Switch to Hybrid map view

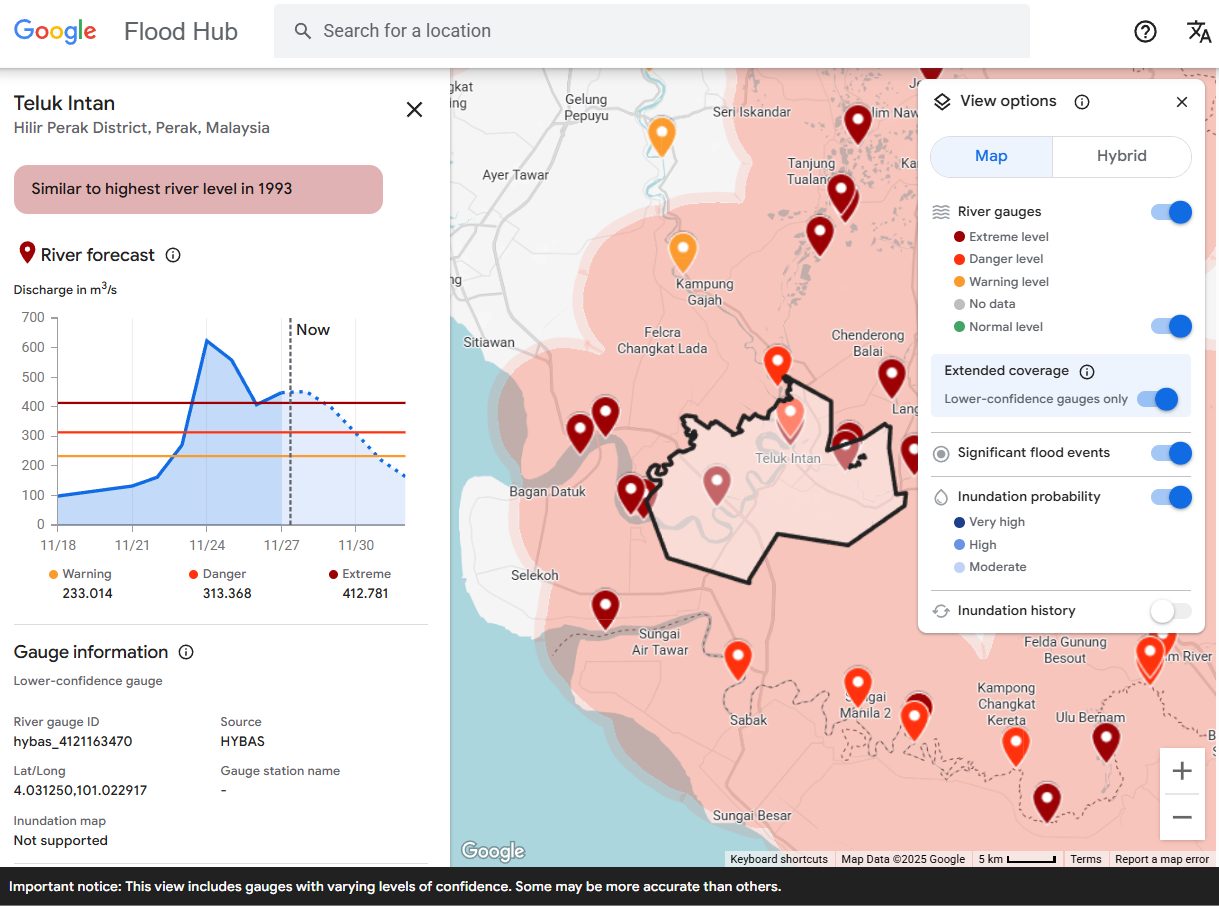pos(1121,157)
